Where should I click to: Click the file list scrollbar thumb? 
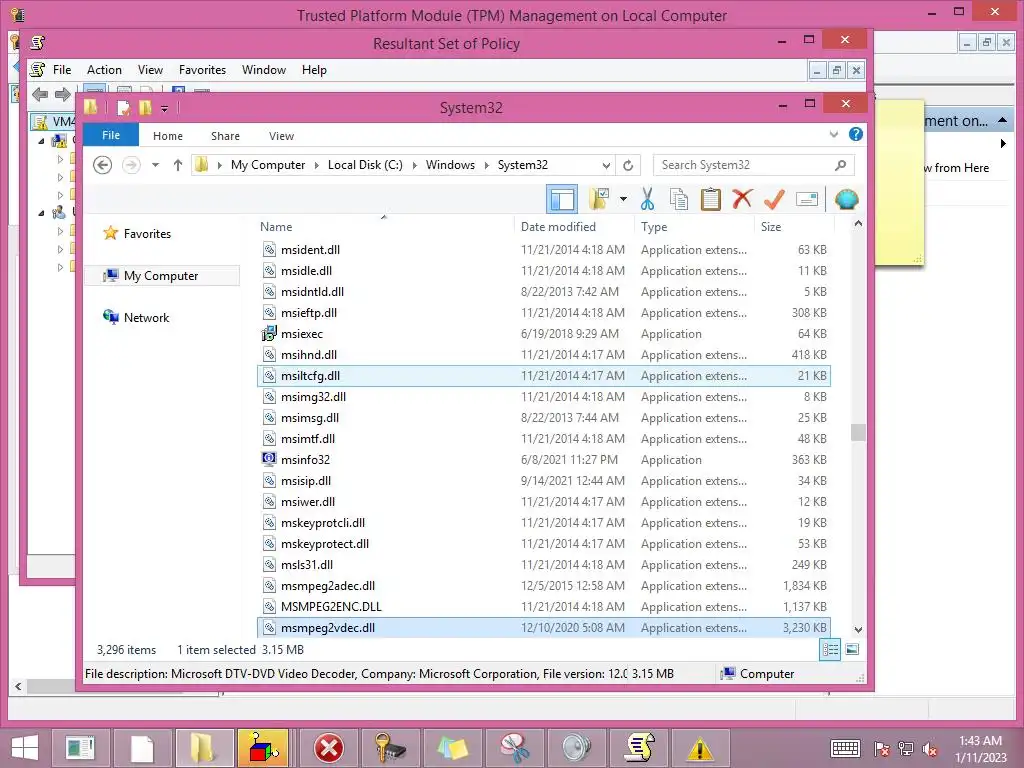click(x=858, y=432)
